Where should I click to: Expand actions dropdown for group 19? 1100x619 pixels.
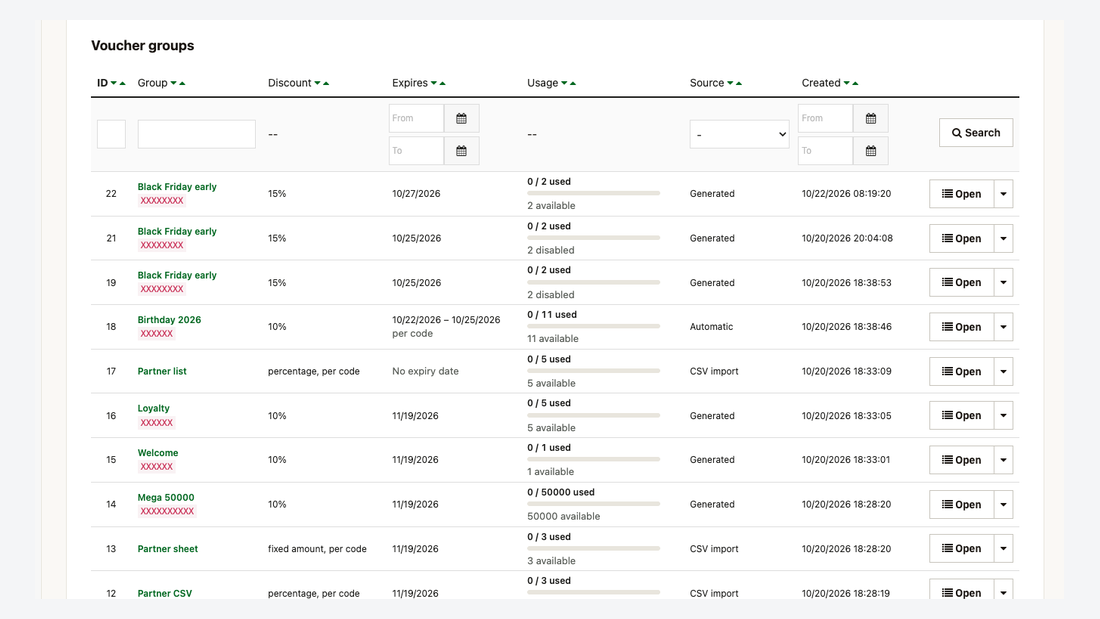point(1003,282)
